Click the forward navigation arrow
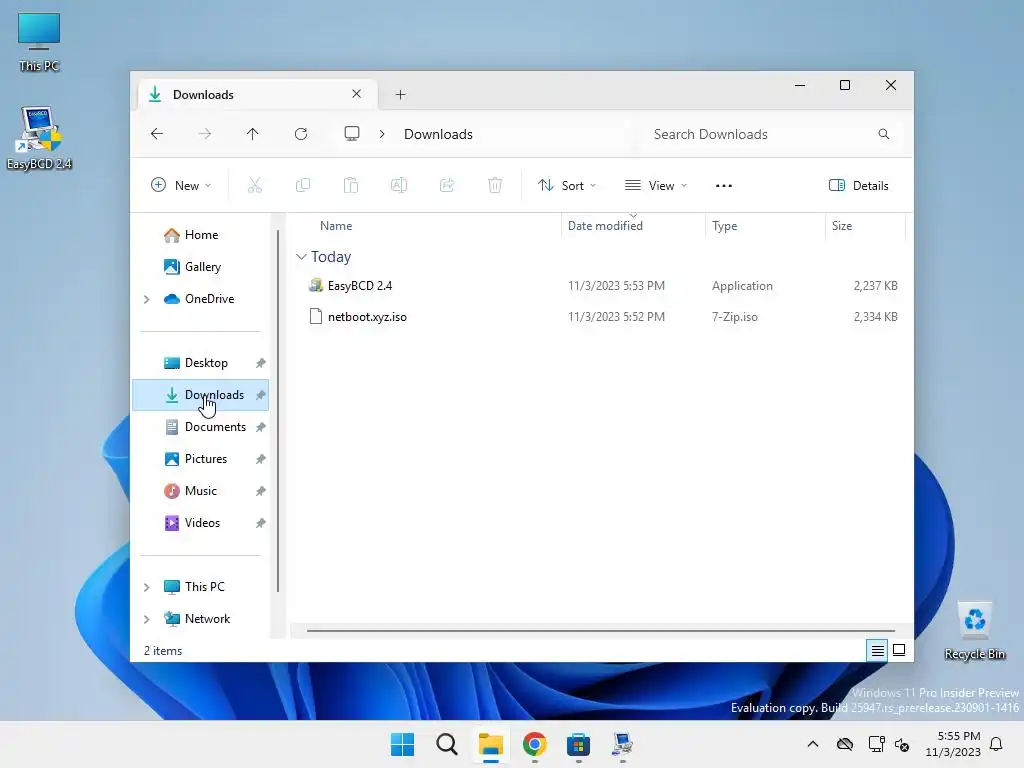 204,134
